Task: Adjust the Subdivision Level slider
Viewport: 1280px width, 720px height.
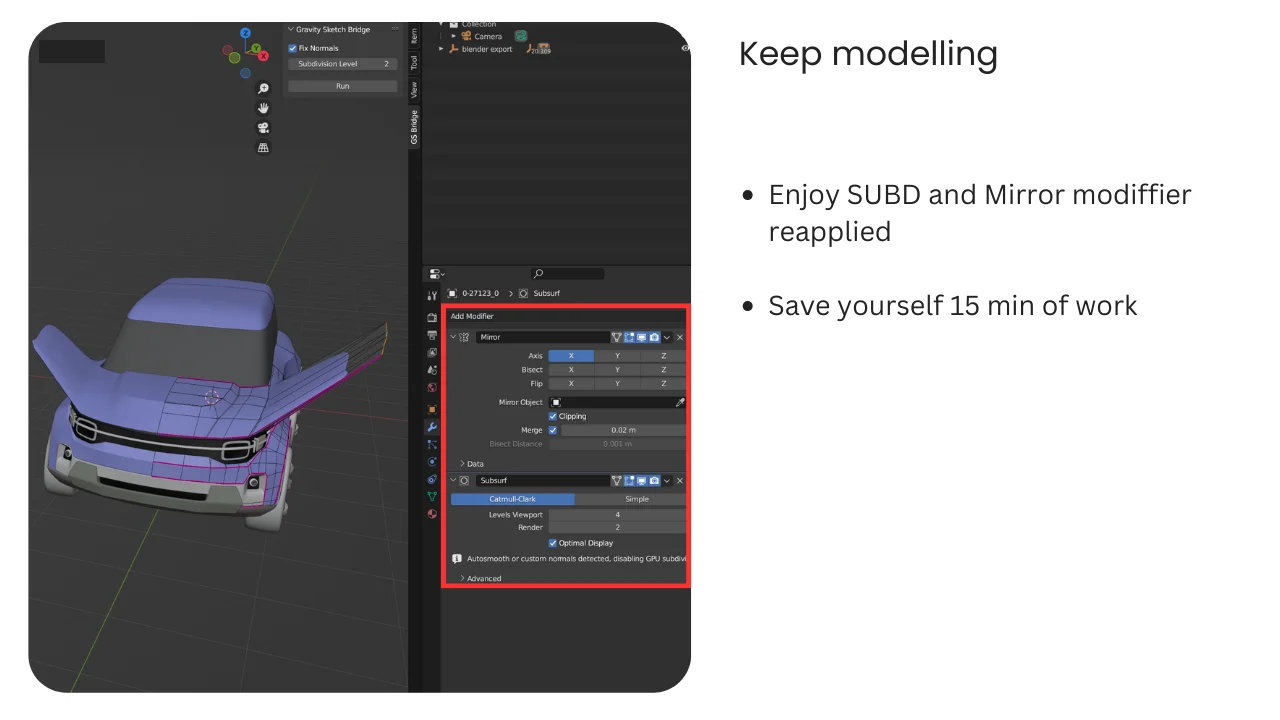Action: pyautogui.click(x=342, y=63)
